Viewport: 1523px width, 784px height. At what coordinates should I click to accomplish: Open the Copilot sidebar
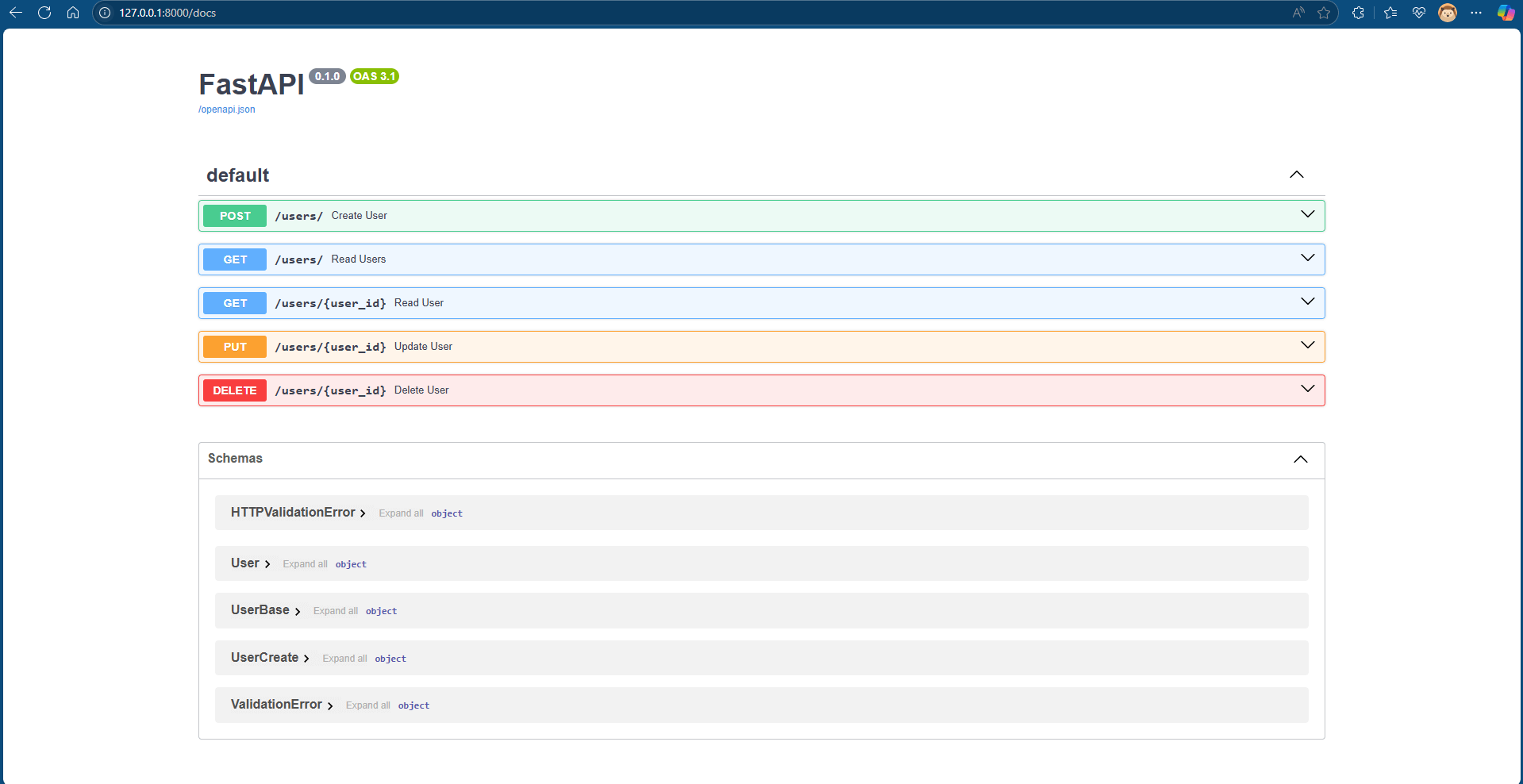pos(1506,13)
